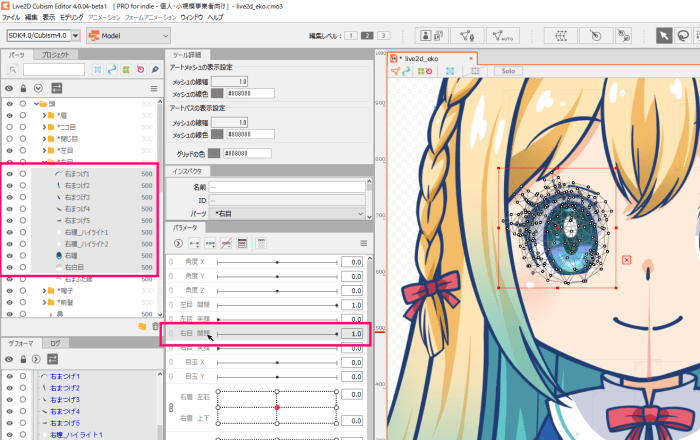Open the ファイル menu
The image size is (700, 440).
coord(11,17)
